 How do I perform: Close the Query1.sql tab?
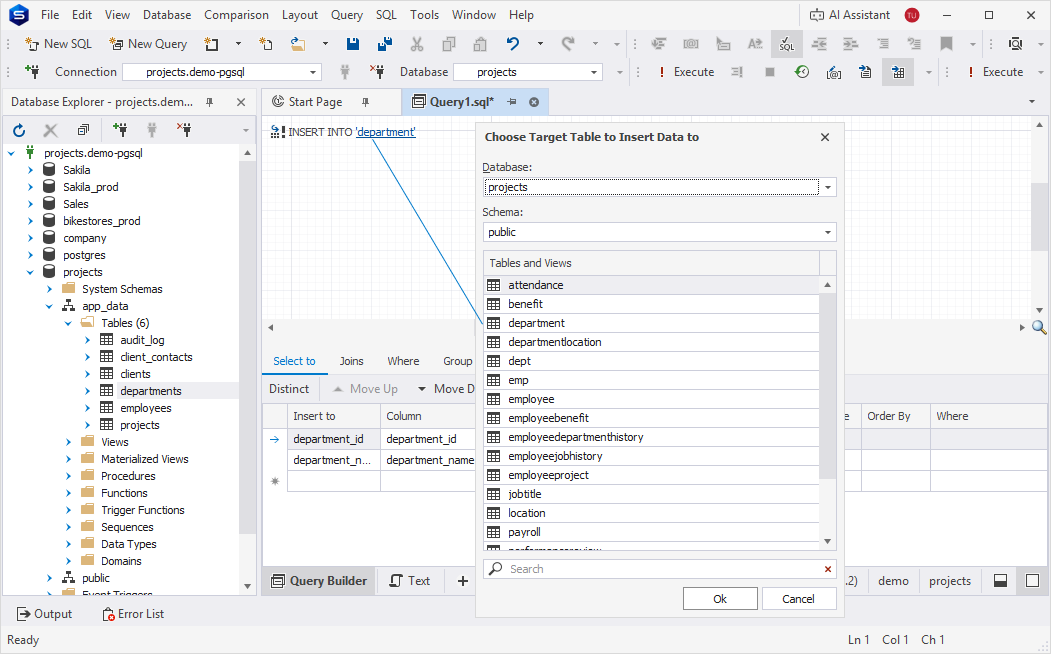tap(534, 102)
